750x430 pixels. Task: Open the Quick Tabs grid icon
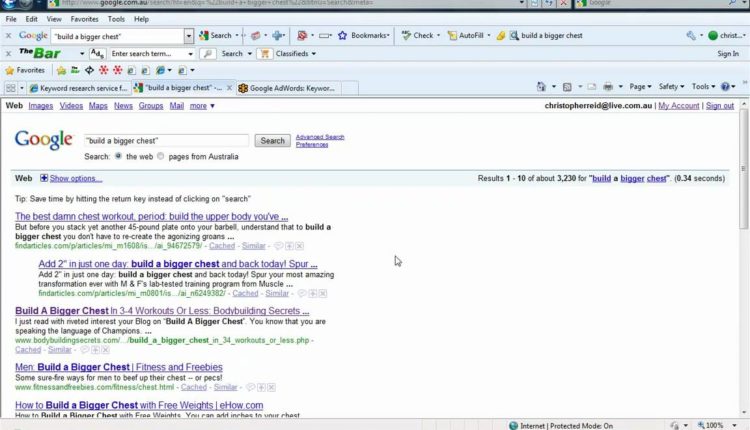click(x=11, y=88)
